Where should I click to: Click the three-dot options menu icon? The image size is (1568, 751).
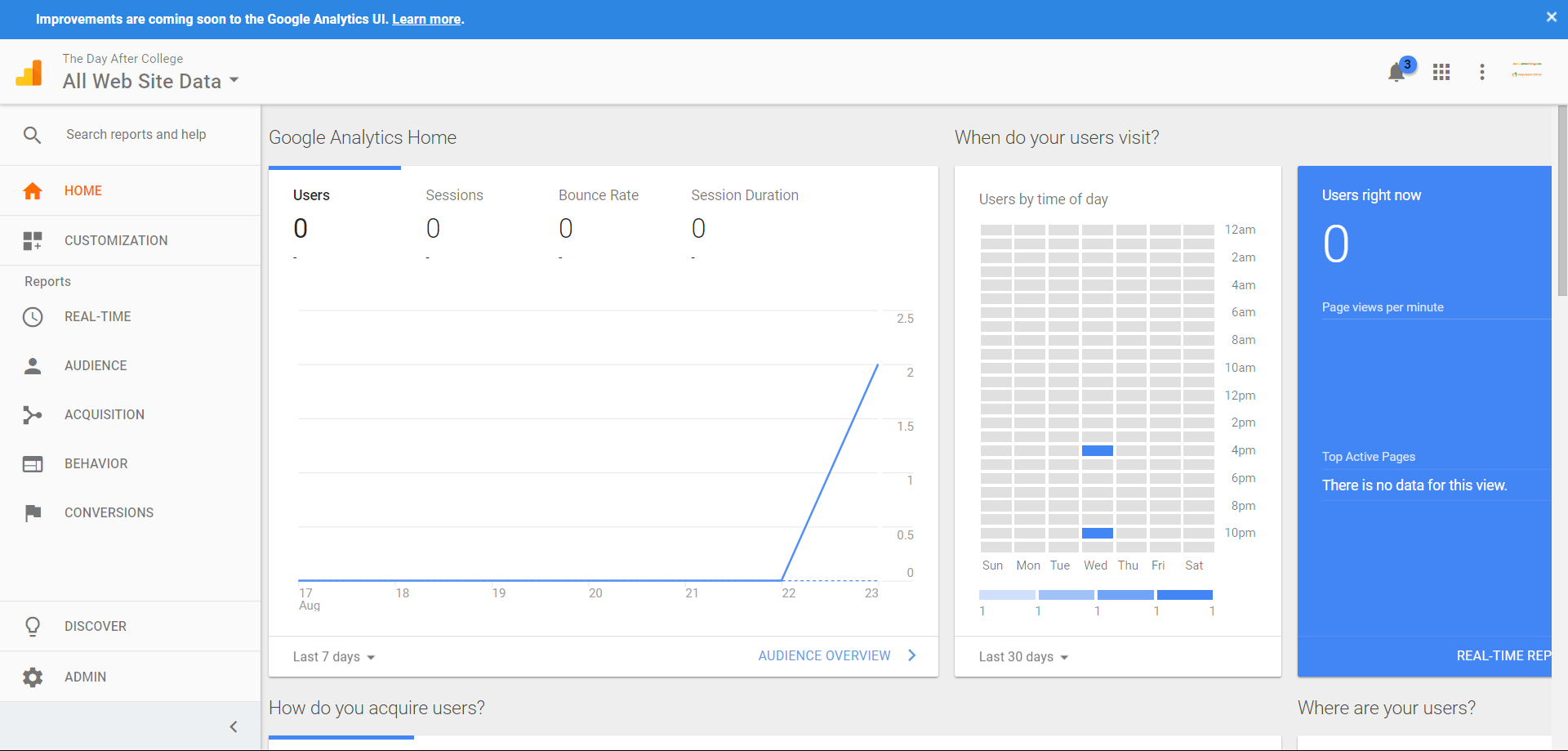1481,72
